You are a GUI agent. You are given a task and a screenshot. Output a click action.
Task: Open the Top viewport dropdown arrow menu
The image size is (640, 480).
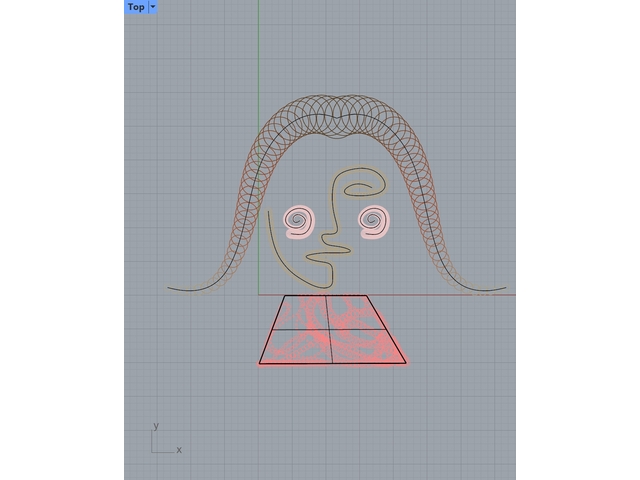pyautogui.click(x=153, y=7)
